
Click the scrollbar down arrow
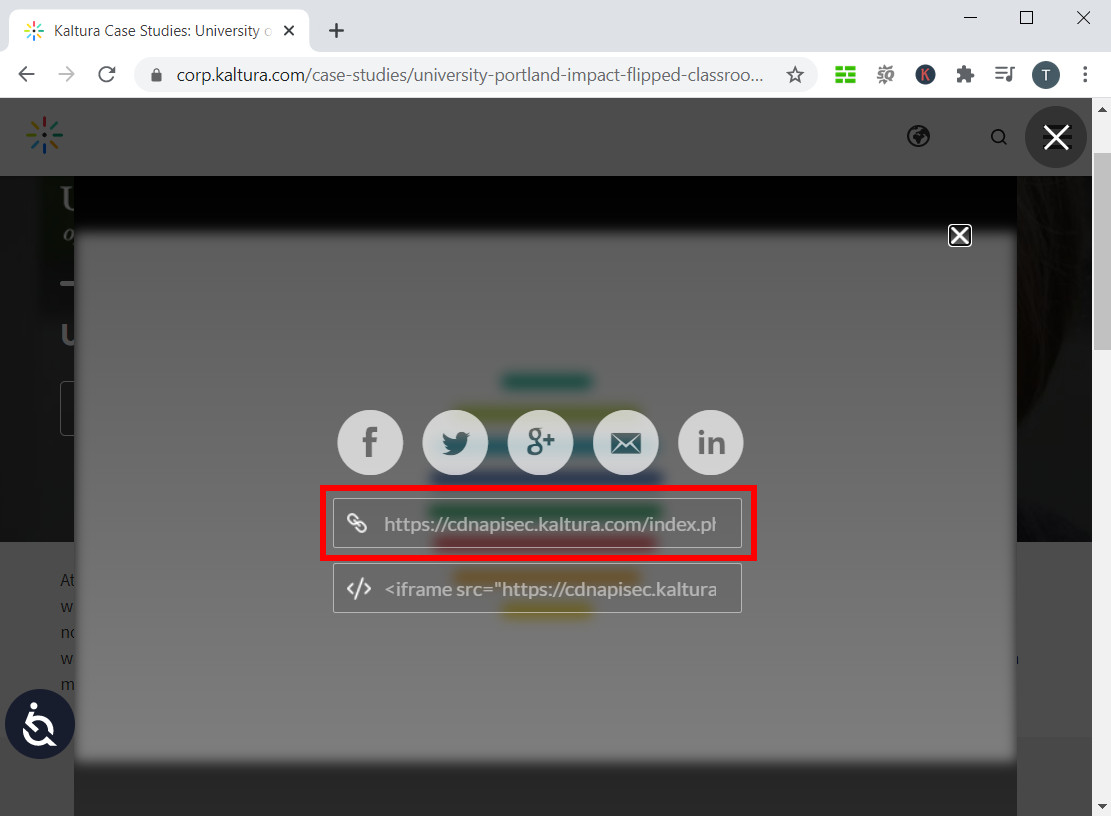[x=1102, y=807]
